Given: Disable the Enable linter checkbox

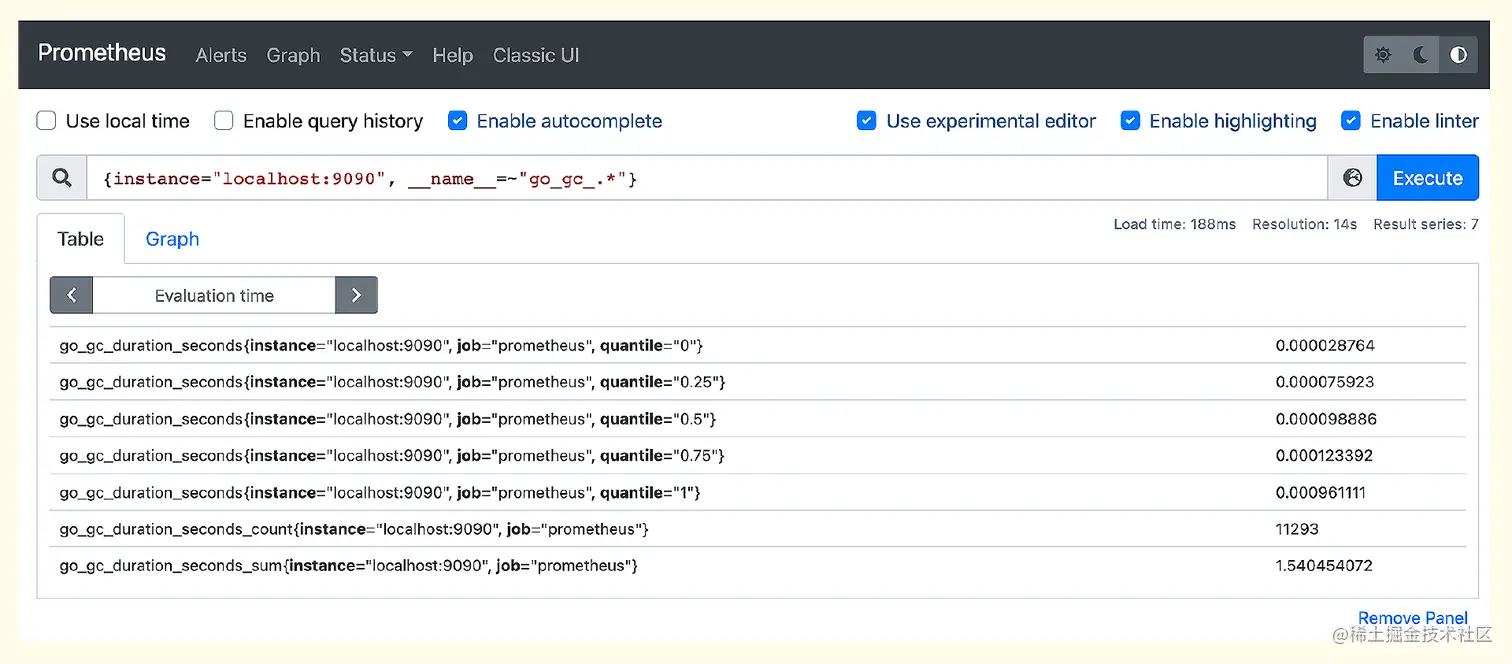Looking at the screenshot, I should pos(1351,121).
